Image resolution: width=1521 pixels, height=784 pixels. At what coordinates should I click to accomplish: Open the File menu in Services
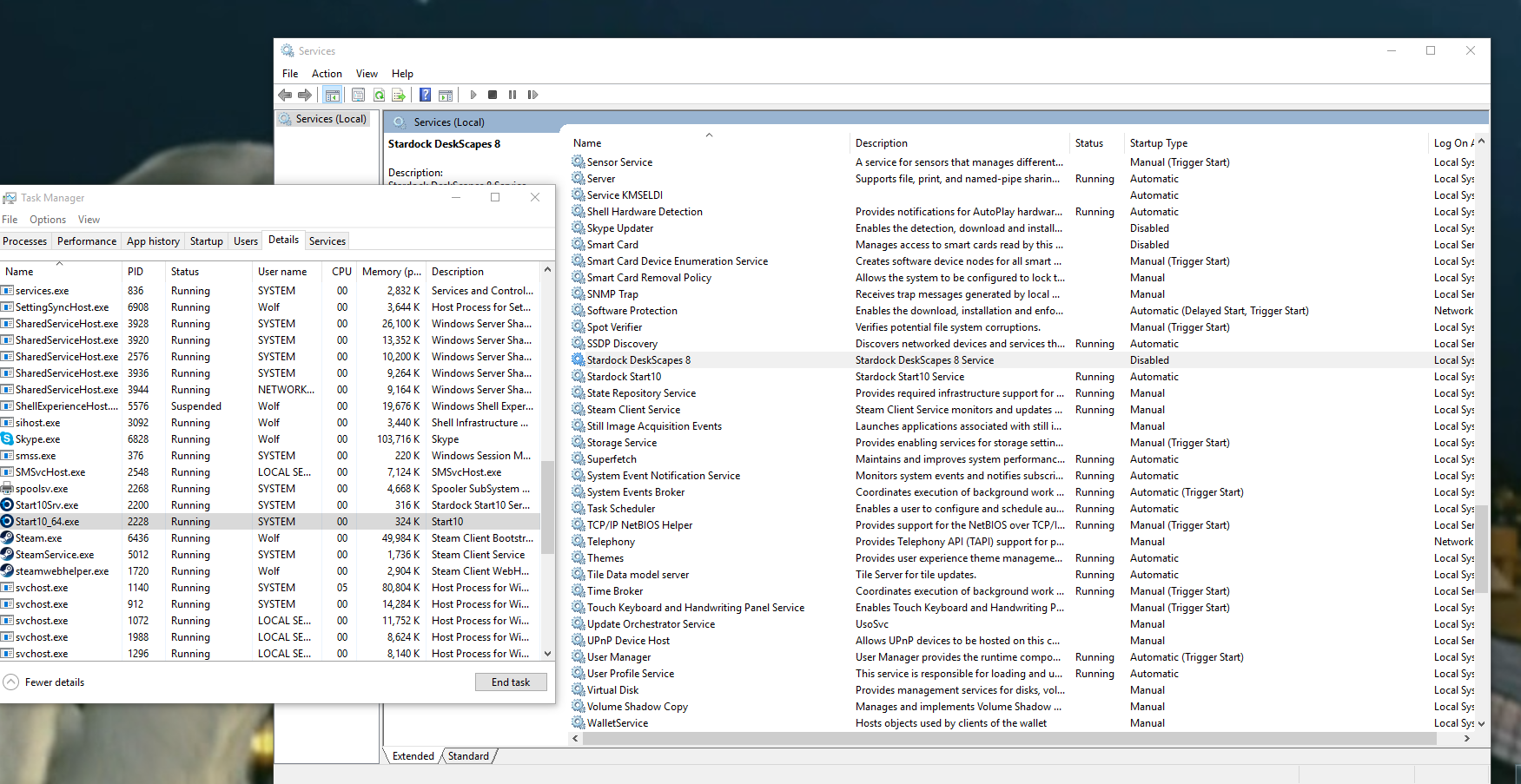coord(290,74)
